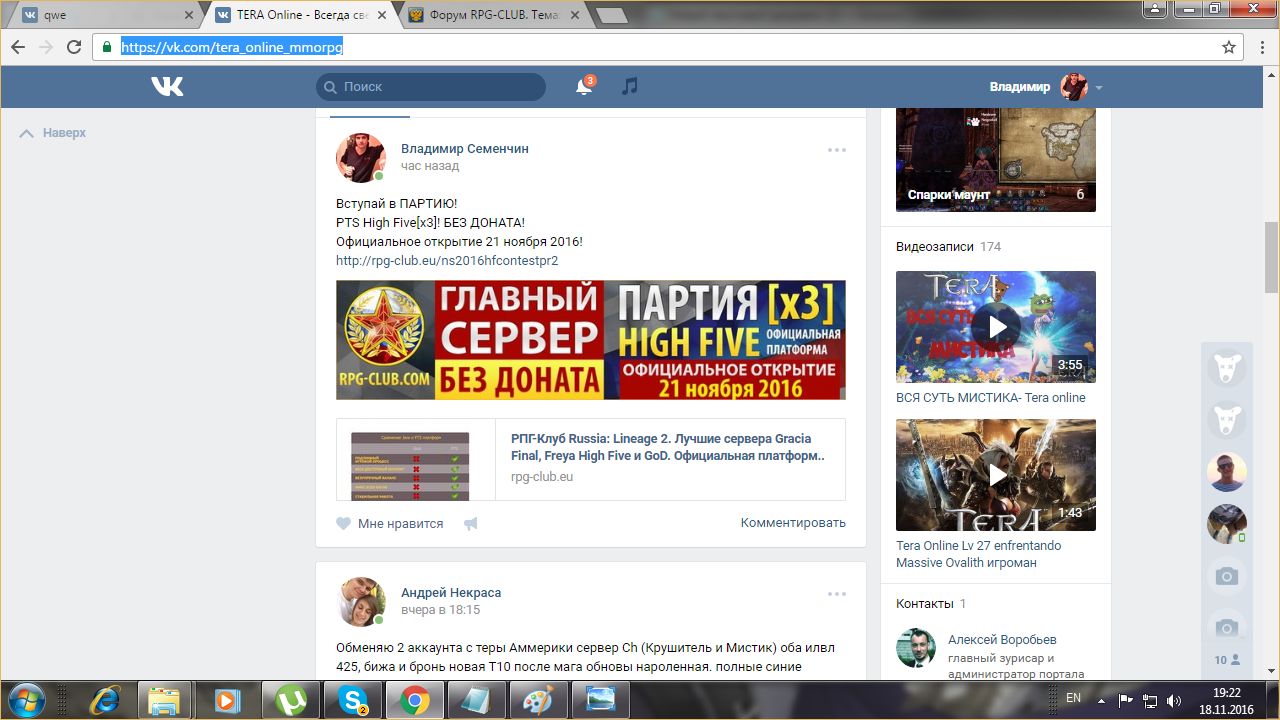Viewport: 1280px width, 720px height.
Task: Open Владимир Семенчин name link
Action: (x=465, y=148)
